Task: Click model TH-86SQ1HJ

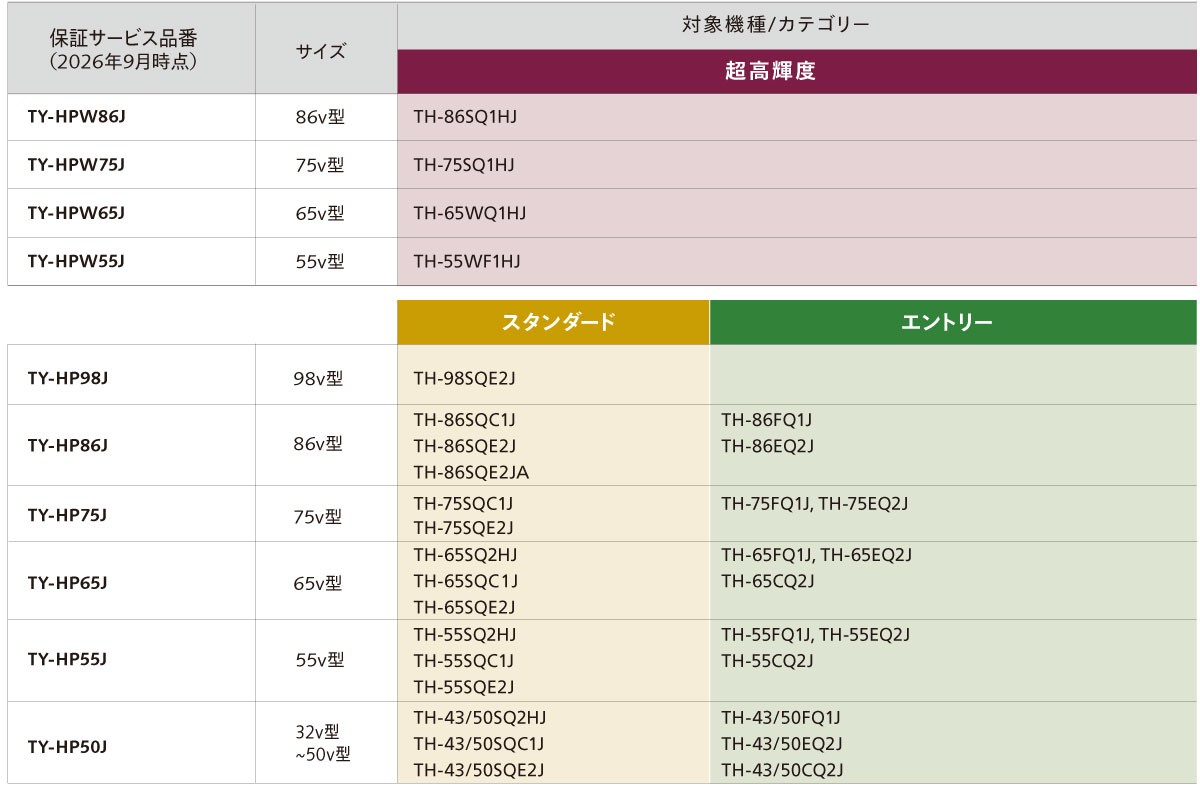Action: click(465, 117)
